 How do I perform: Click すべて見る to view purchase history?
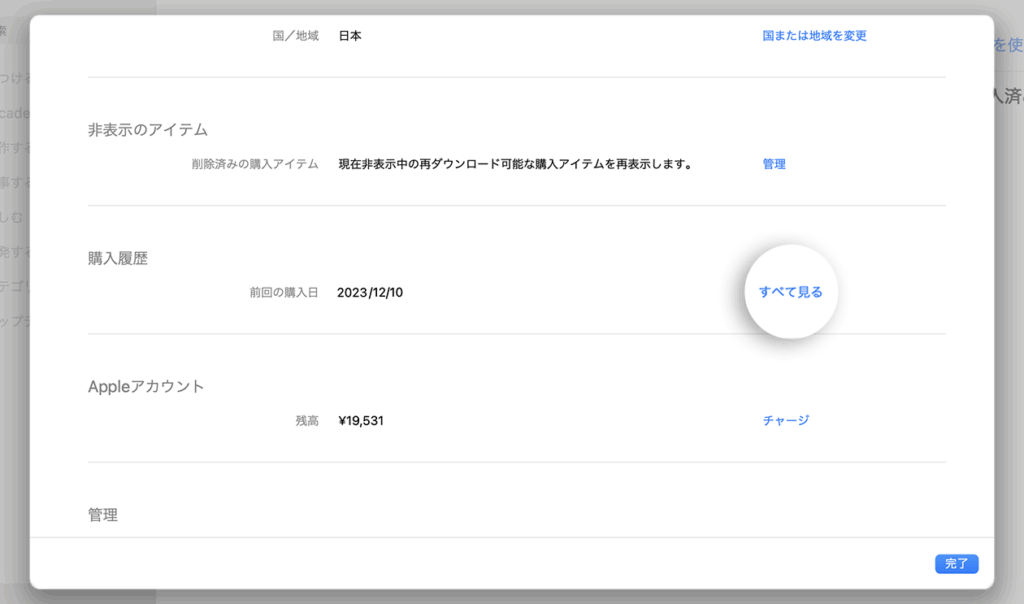pyautogui.click(x=790, y=292)
